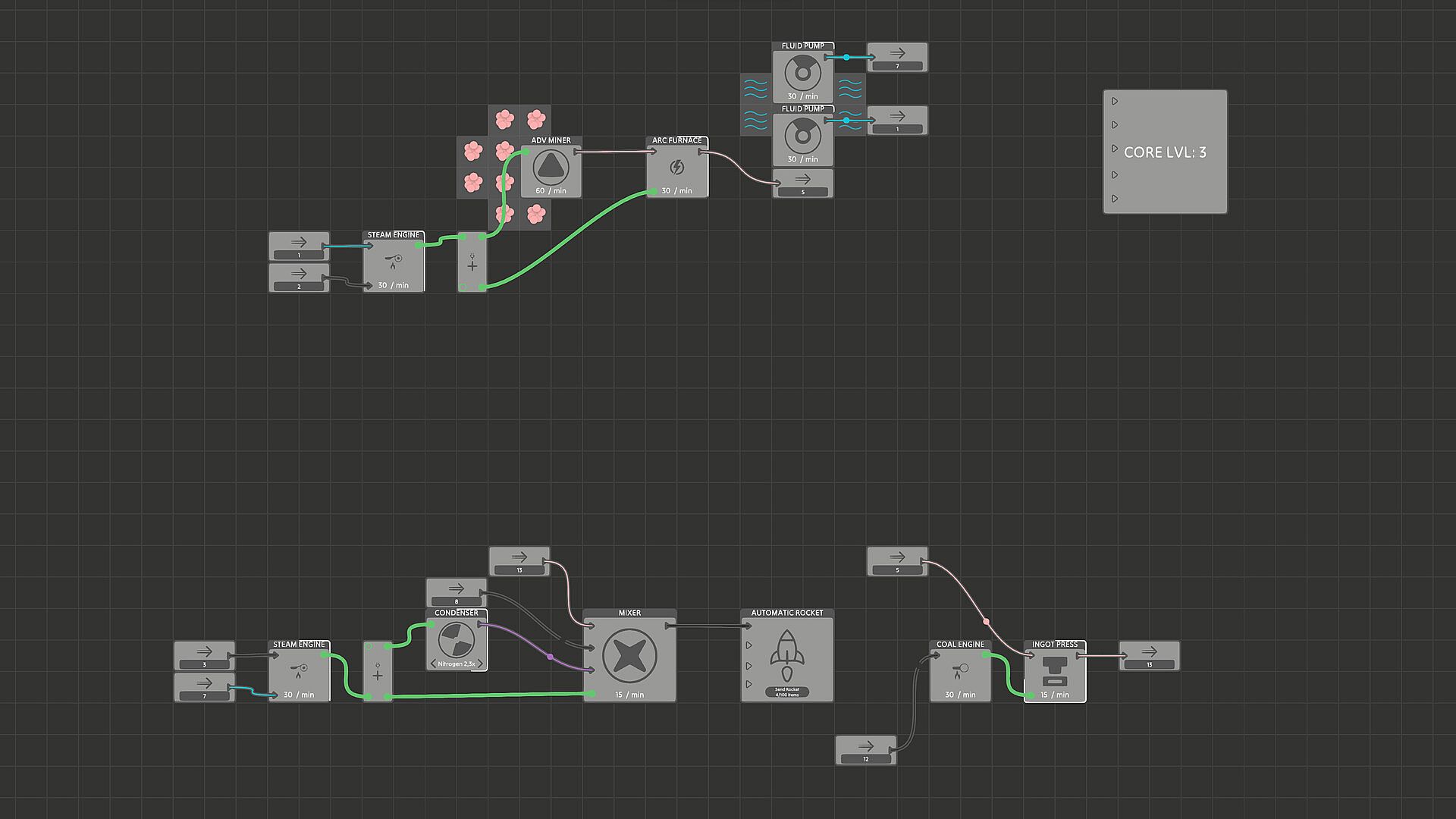Screen dimensions: 1456x819
Task: Select the Arc Furnace lightning icon
Action: click(677, 167)
